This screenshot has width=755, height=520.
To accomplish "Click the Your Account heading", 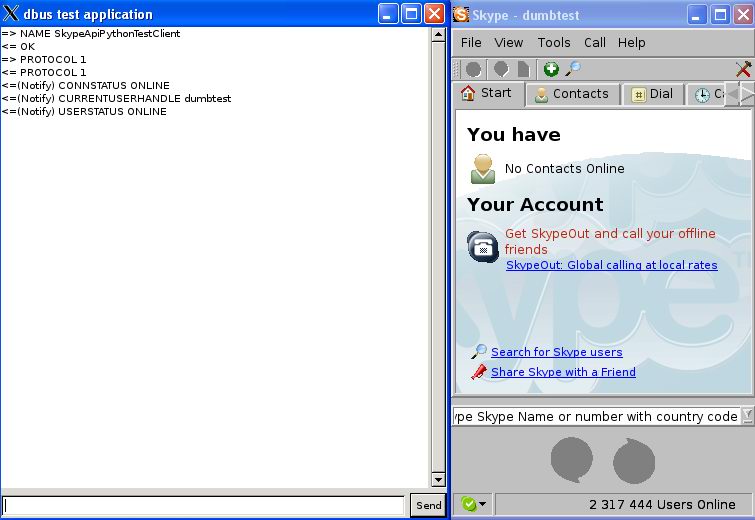I will pos(535,204).
